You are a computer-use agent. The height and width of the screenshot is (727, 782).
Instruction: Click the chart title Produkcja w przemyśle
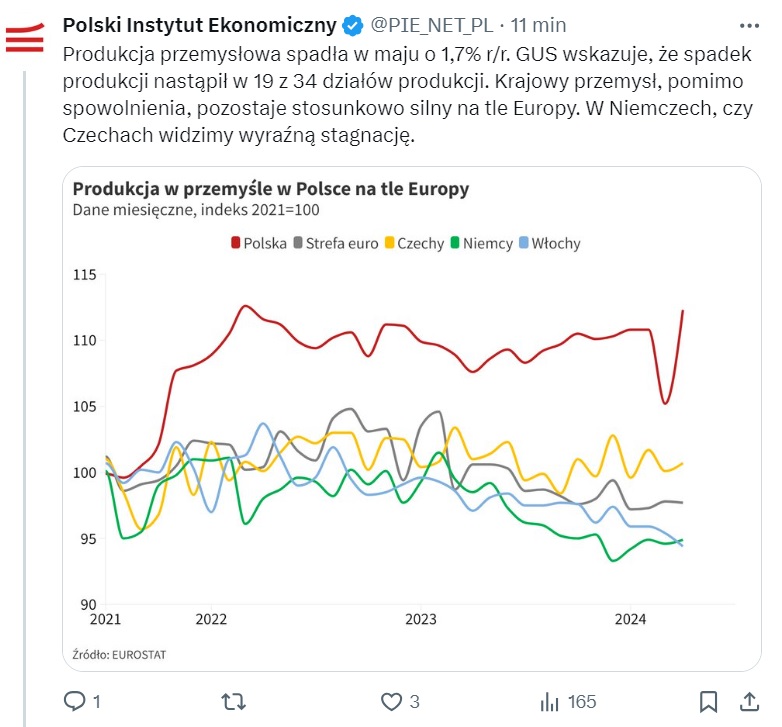point(270,188)
